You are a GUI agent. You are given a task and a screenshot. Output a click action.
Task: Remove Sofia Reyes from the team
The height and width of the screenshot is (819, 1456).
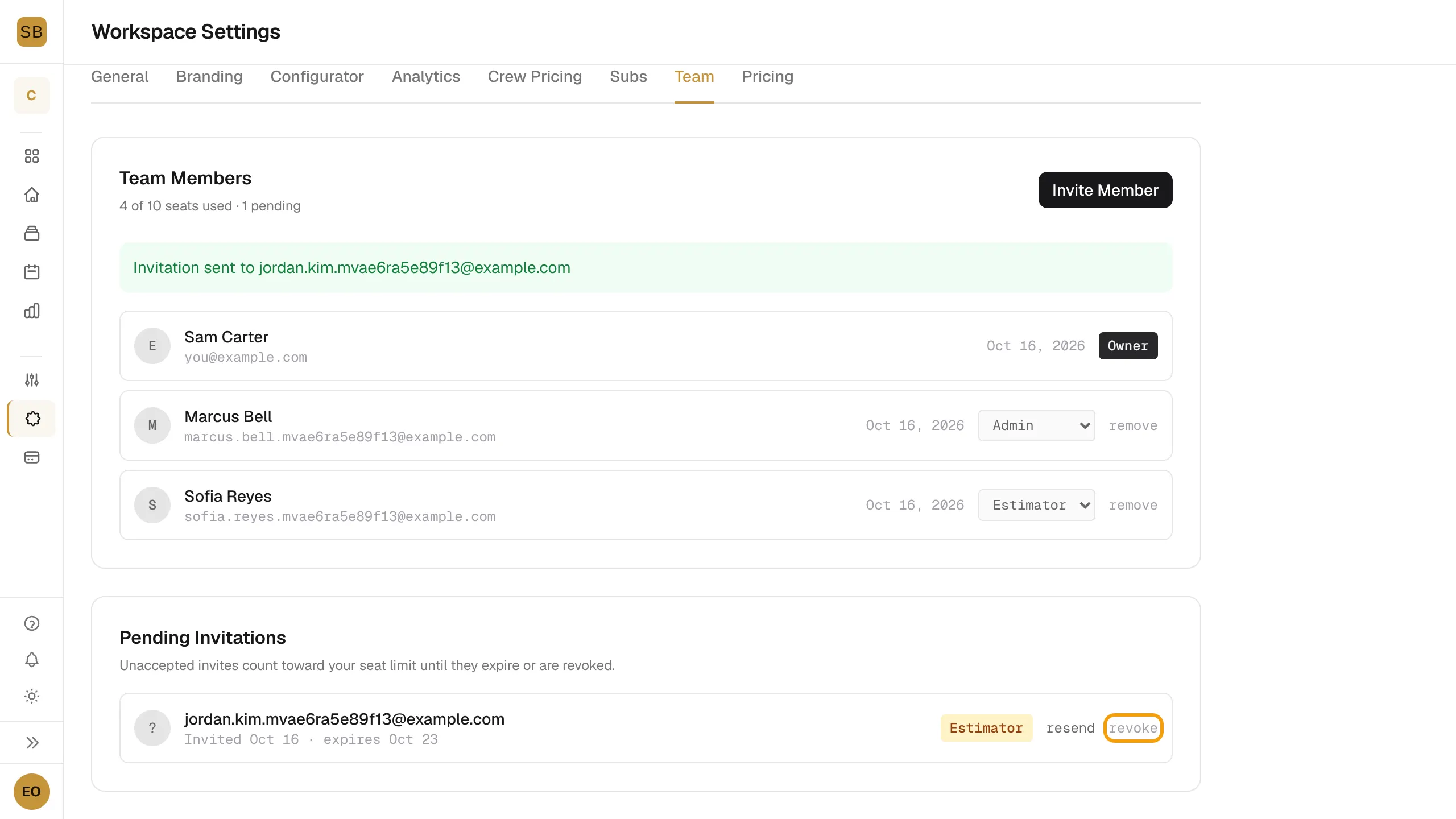(x=1133, y=505)
